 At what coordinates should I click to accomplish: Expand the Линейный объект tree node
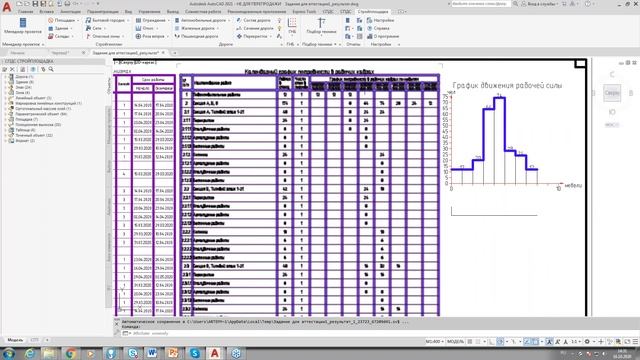[5, 98]
